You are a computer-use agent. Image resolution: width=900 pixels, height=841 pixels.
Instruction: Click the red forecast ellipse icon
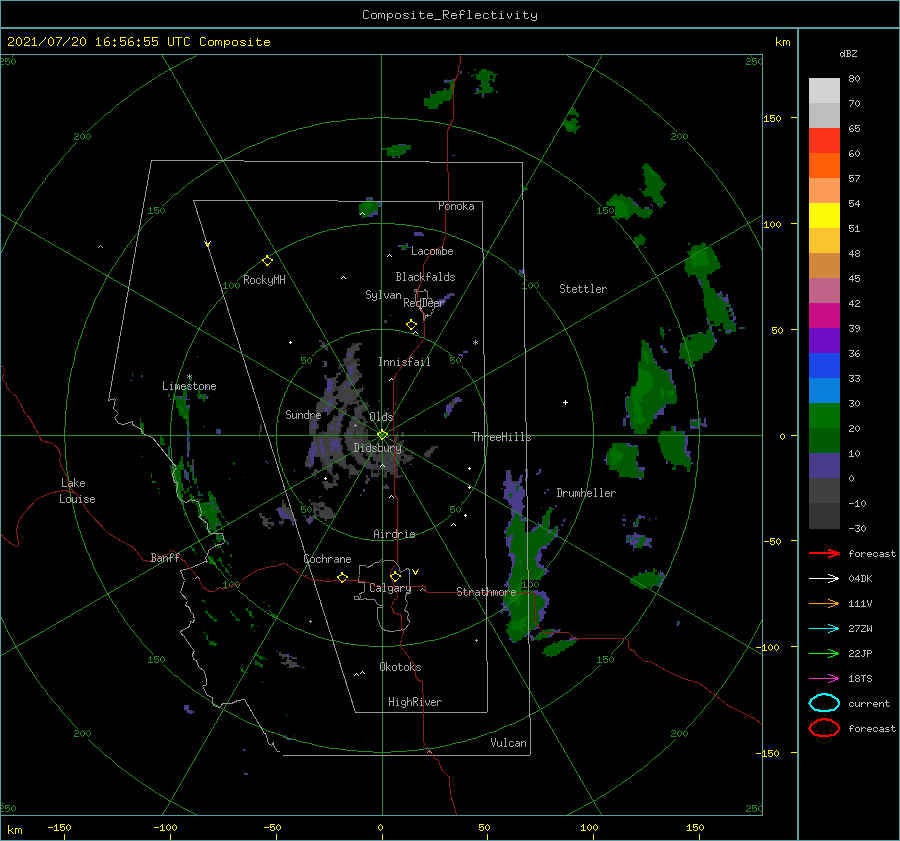coord(824,728)
